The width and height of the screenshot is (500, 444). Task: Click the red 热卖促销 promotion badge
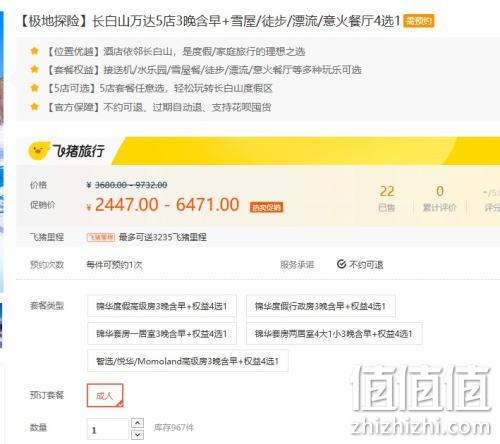pos(266,207)
